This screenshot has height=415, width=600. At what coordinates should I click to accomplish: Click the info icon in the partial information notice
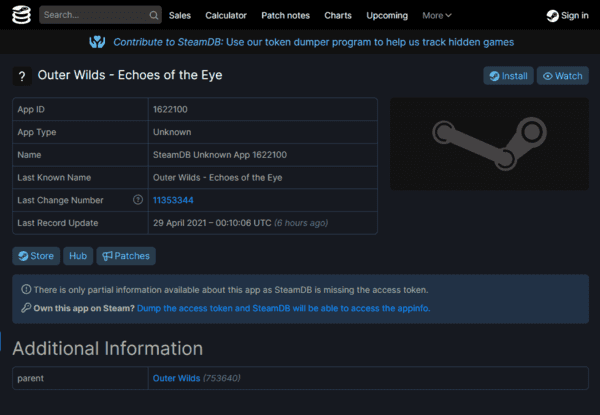click(26, 289)
